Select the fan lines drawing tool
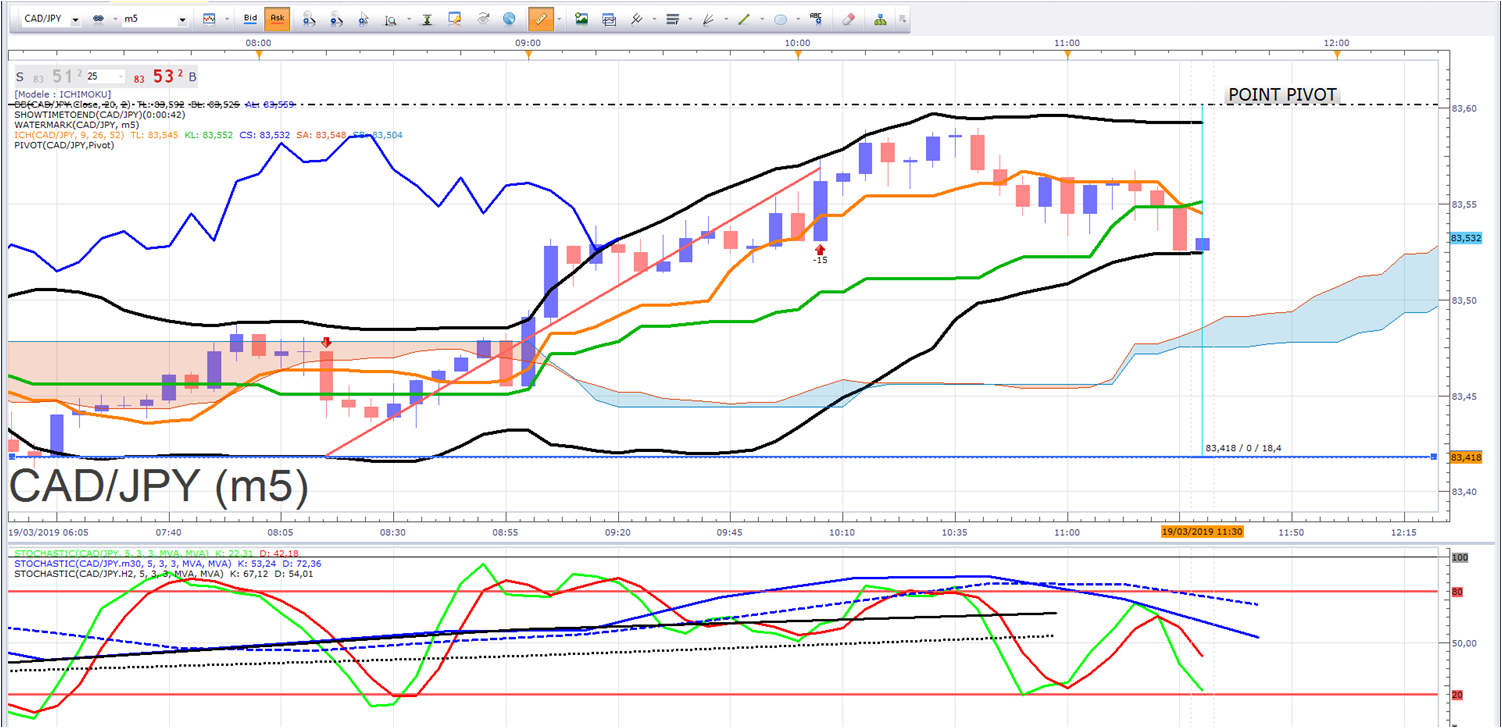Screen dimensions: 1502x728 [708, 19]
